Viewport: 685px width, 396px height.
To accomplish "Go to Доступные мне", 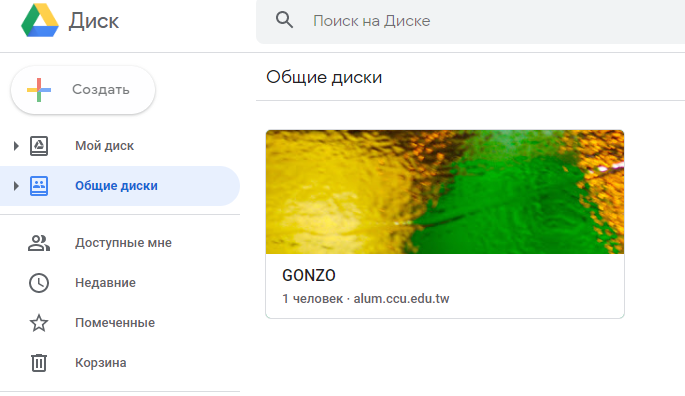I will coord(123,243).
